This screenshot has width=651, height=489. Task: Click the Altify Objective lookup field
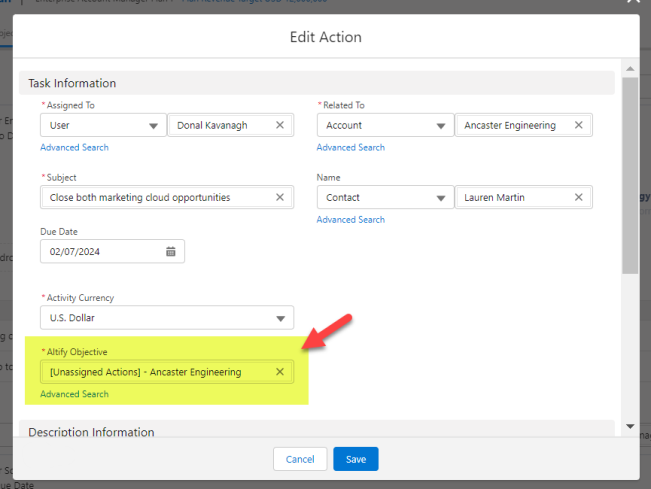167,372
